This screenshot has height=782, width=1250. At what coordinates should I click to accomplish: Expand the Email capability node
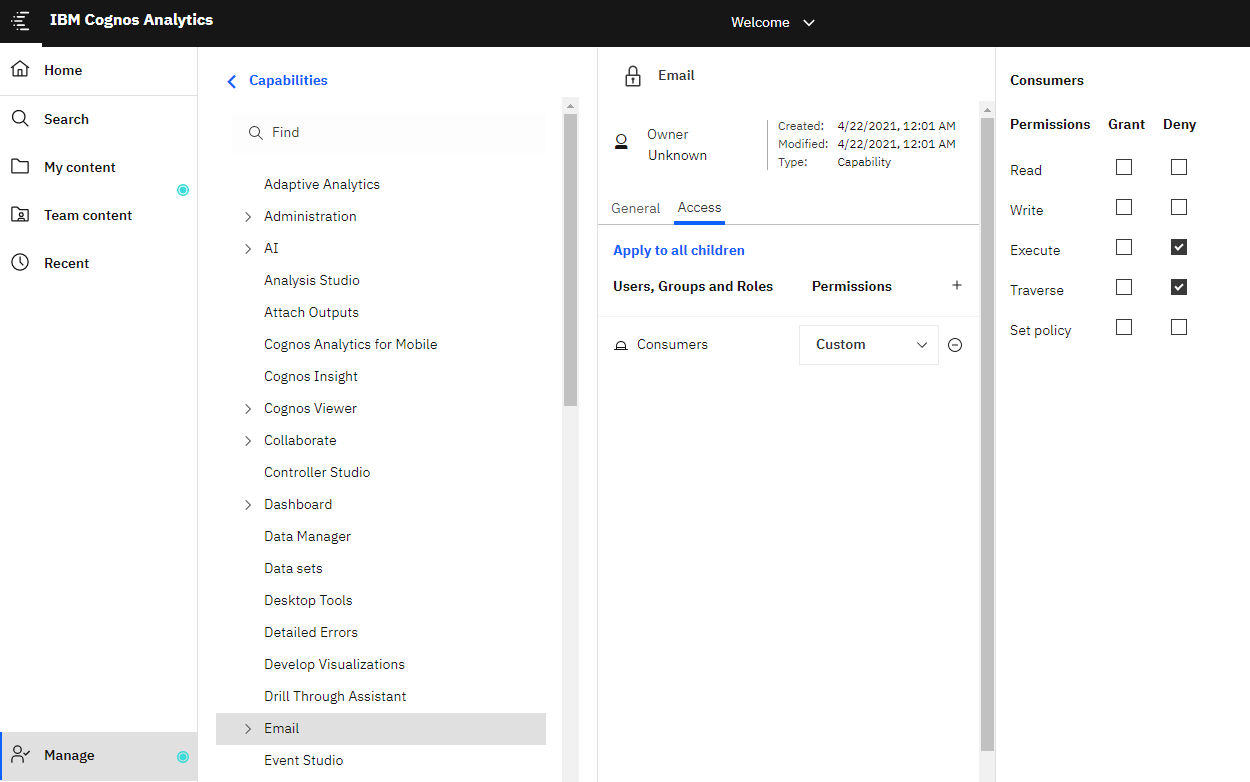point(248,729)
